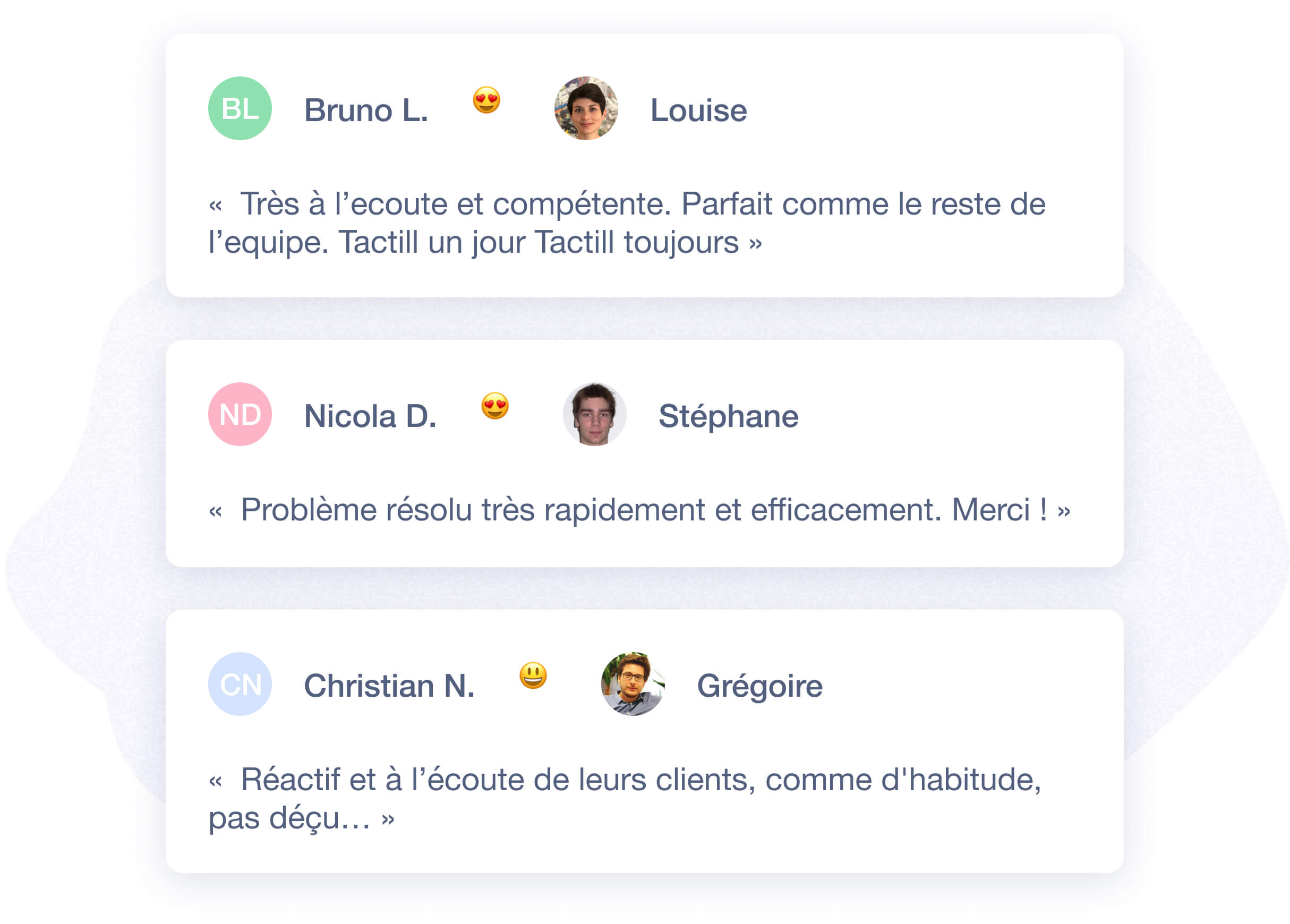Click the 'Réactif et à l'écoute' review text

625,798
